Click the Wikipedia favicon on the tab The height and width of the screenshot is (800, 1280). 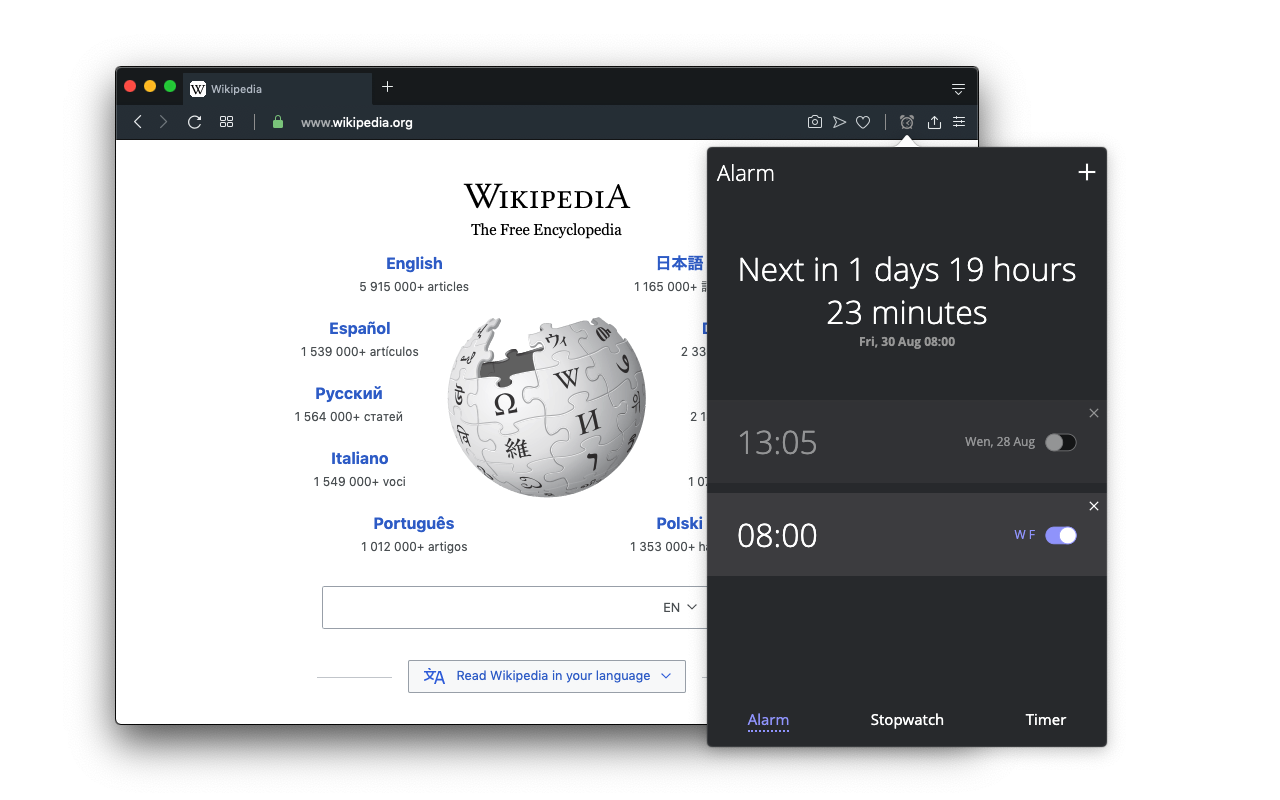[x=198, y=89]
